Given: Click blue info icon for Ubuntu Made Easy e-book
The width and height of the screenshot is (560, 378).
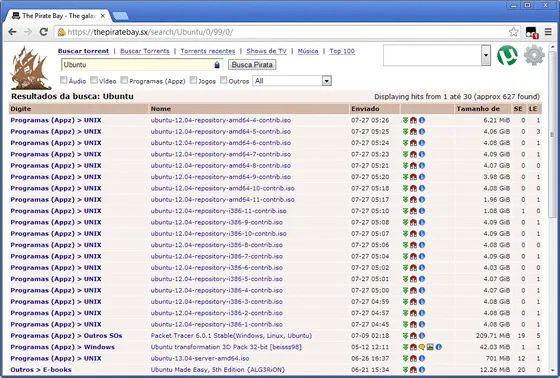Looking at the screenshot, I should pos(422,370).
